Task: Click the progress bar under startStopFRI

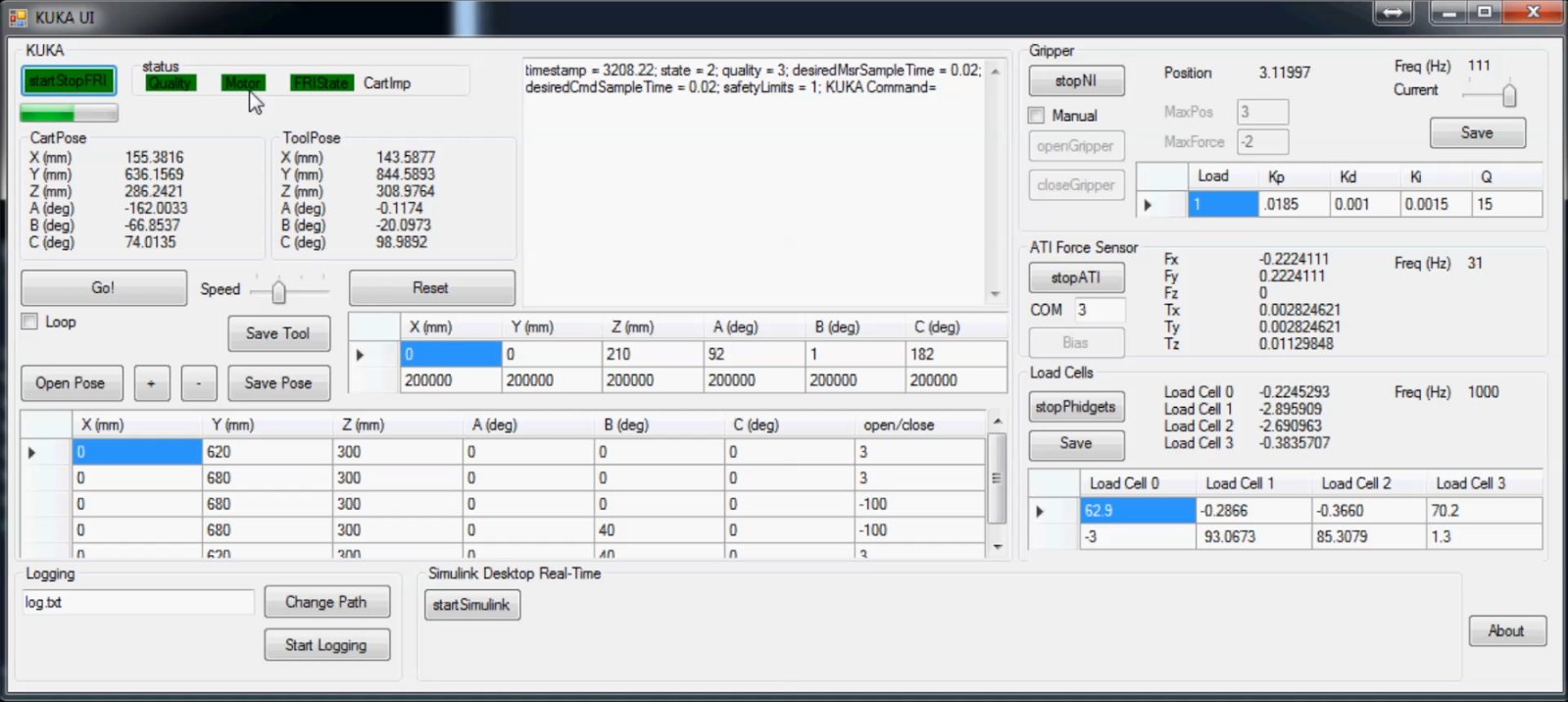Action: [x=69, y=114]
